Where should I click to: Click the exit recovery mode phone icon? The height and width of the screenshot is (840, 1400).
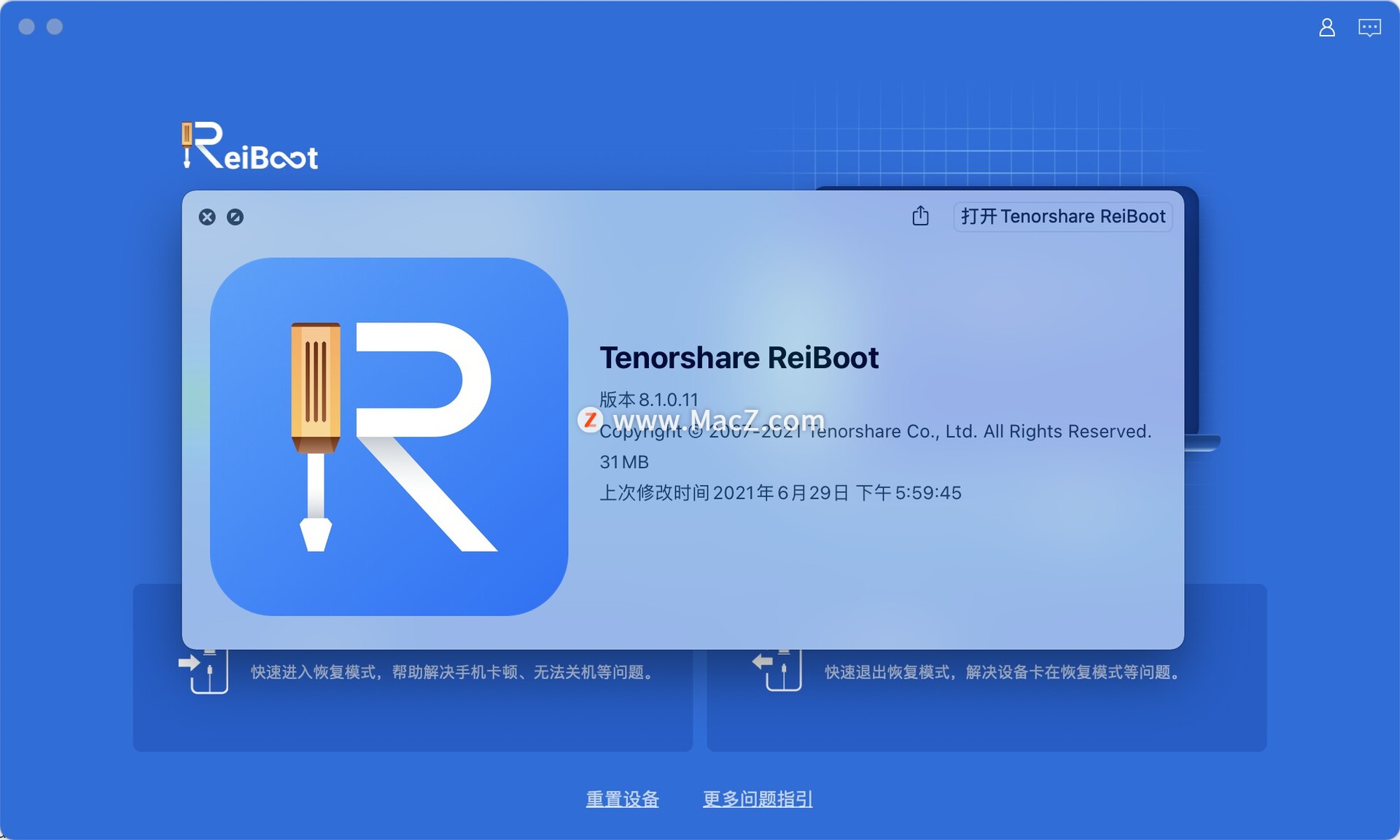coord(777,671)
